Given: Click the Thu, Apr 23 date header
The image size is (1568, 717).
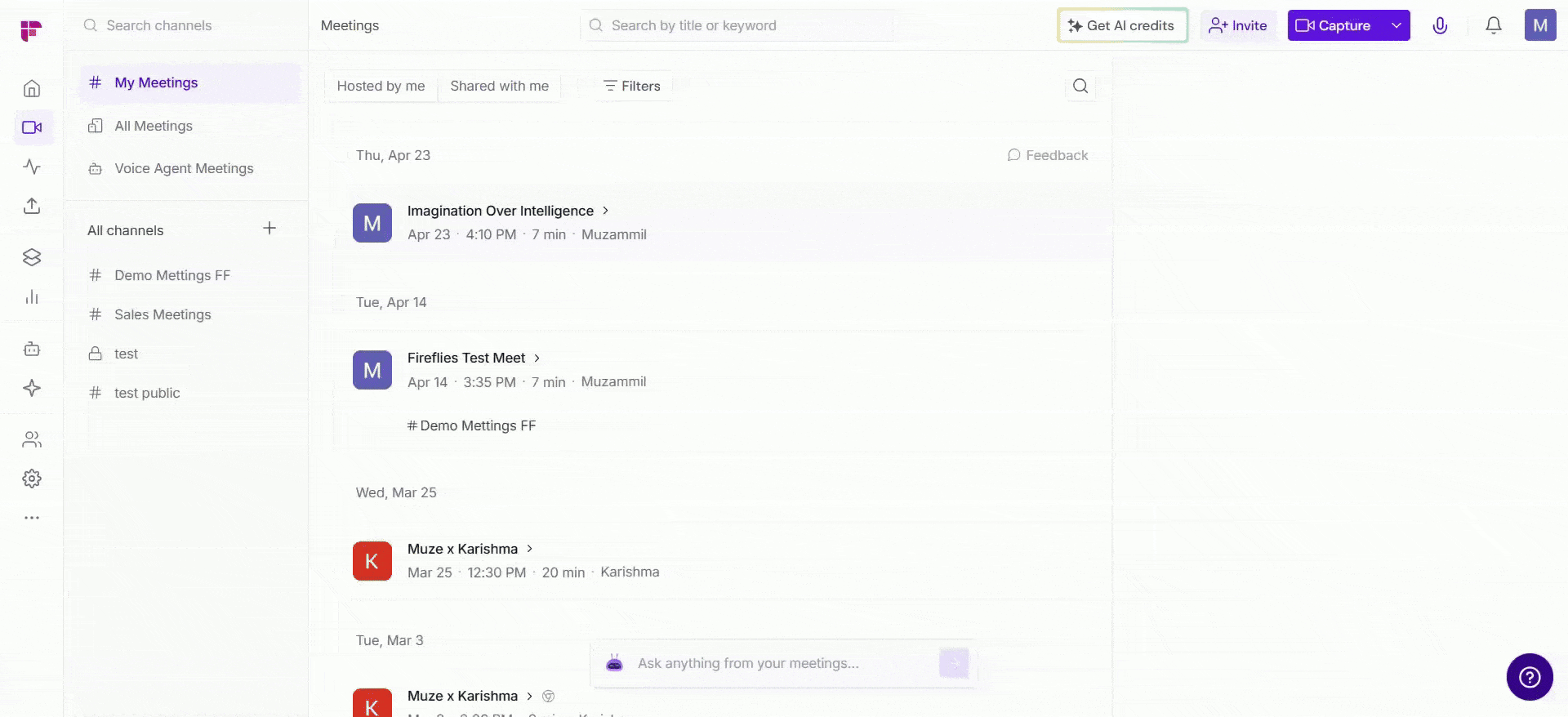Looking at the screenshot, I should [393, 155].
